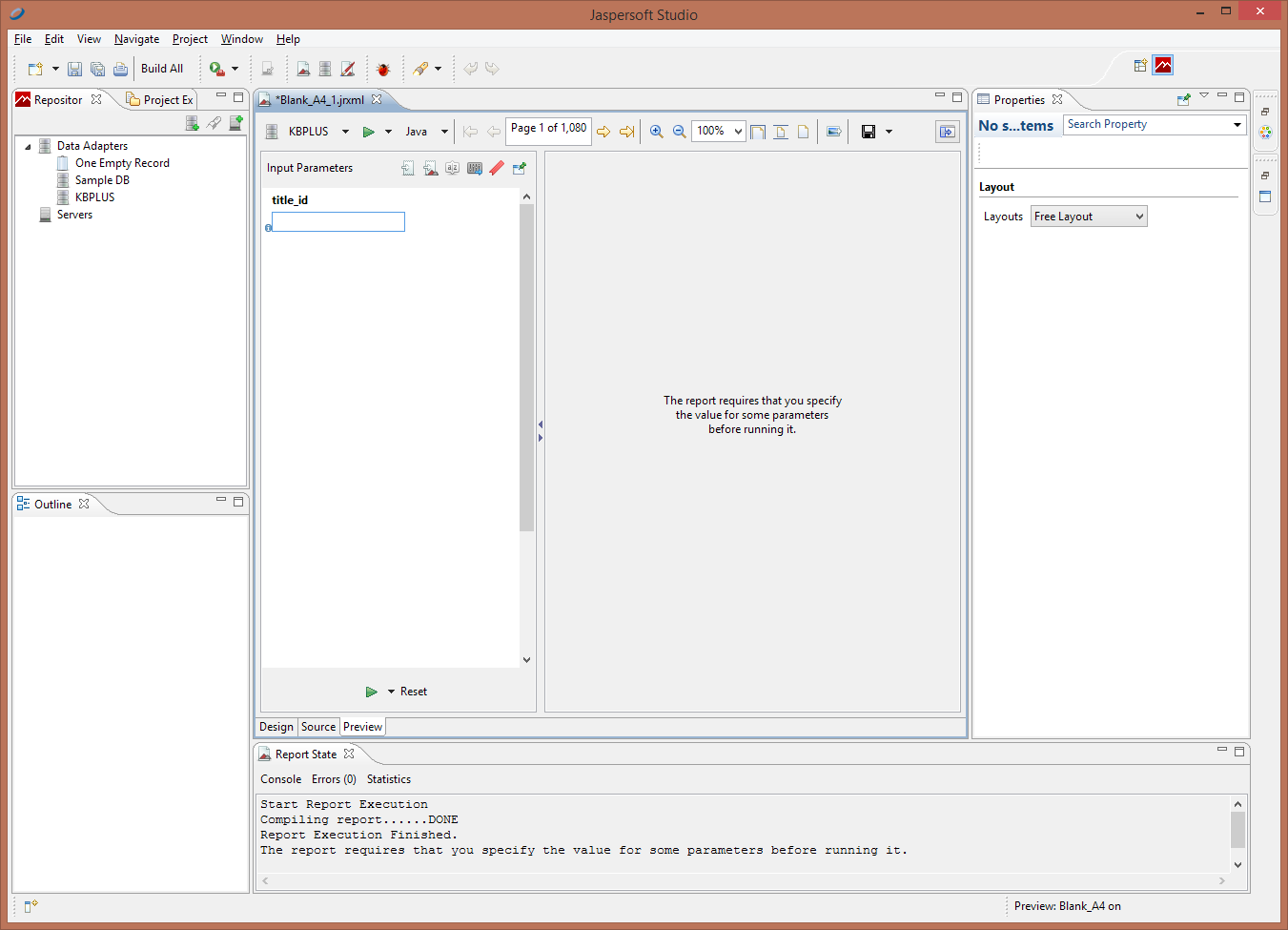Click the red bug report icon

click(383, 69)
